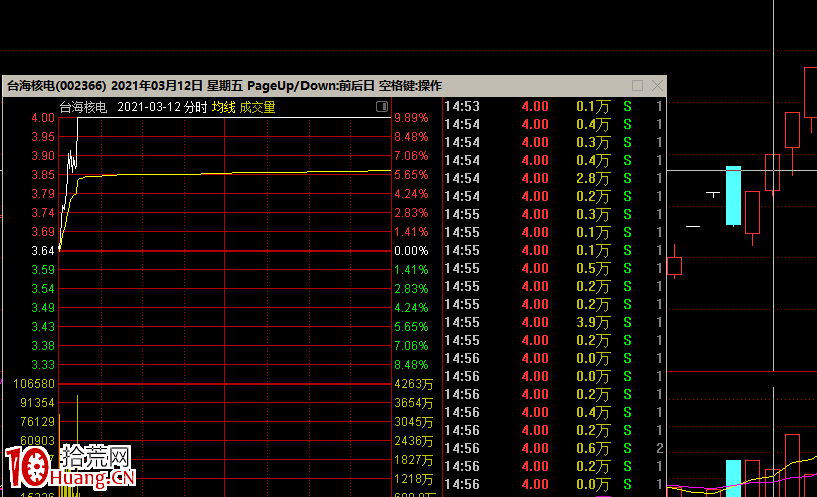
Task: Click the 3.64 previous close price label
Action: click(43, 251)
